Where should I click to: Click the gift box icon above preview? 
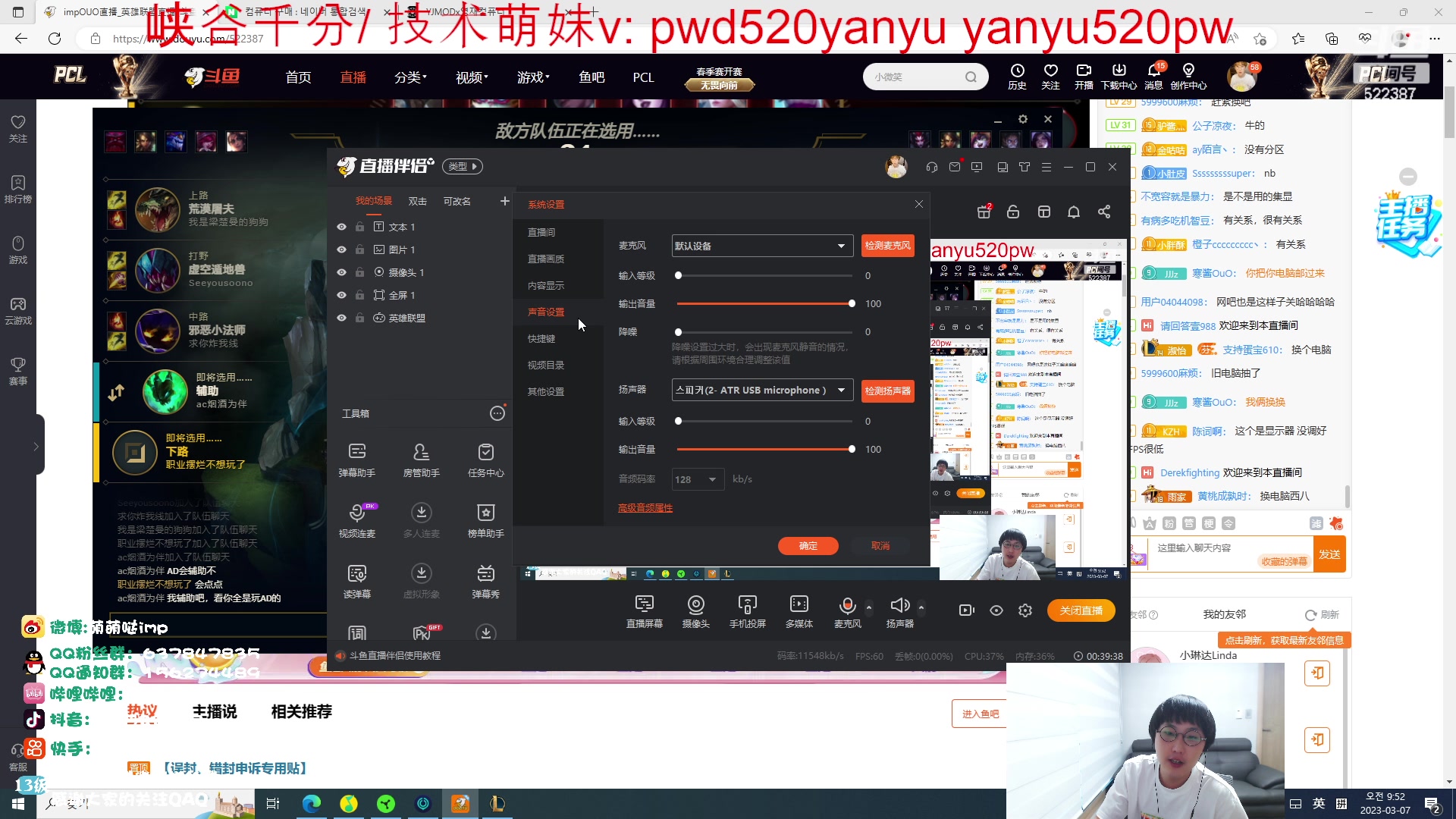coord(984,212)
